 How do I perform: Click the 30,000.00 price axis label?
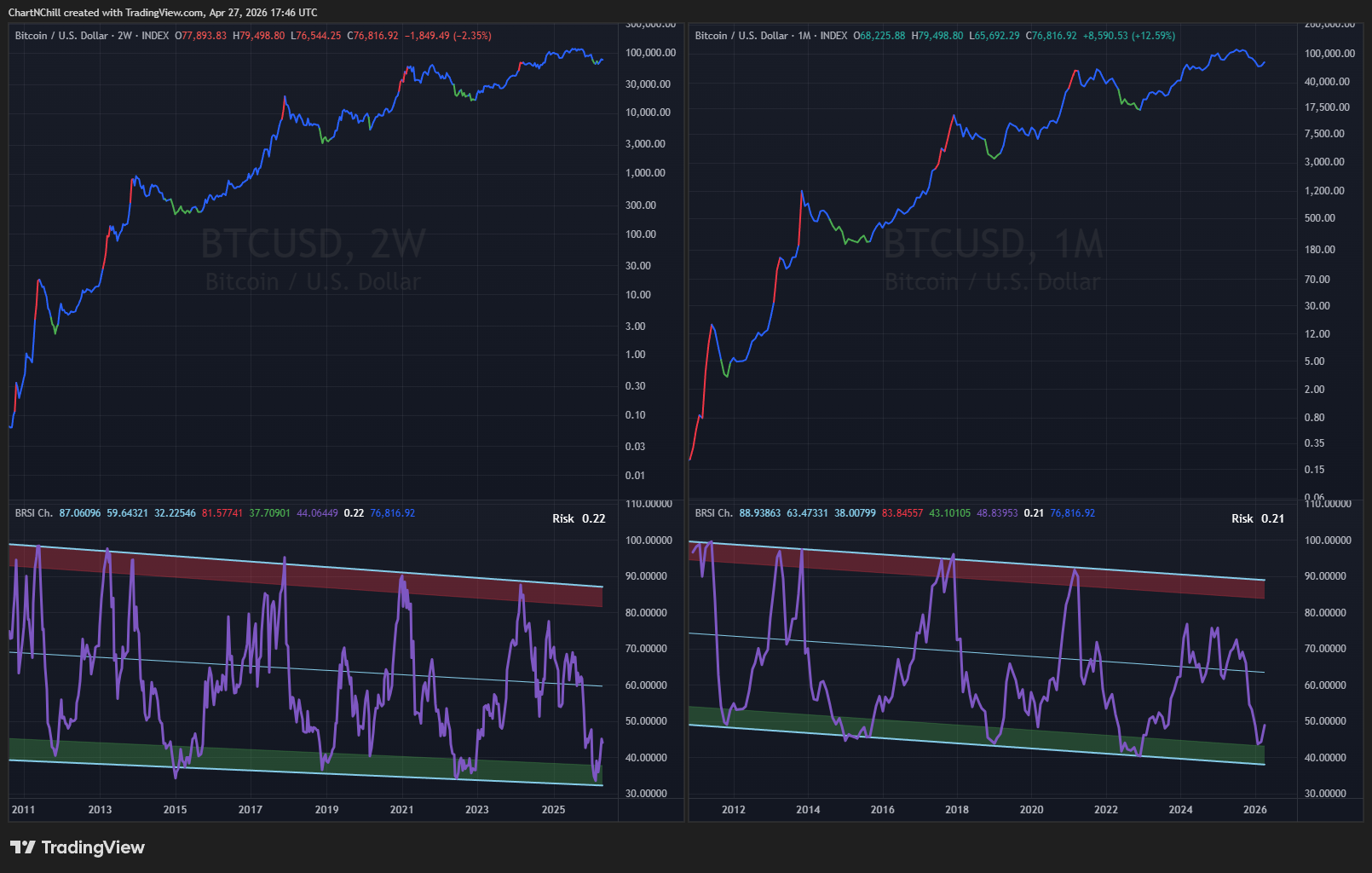point(649,84)
